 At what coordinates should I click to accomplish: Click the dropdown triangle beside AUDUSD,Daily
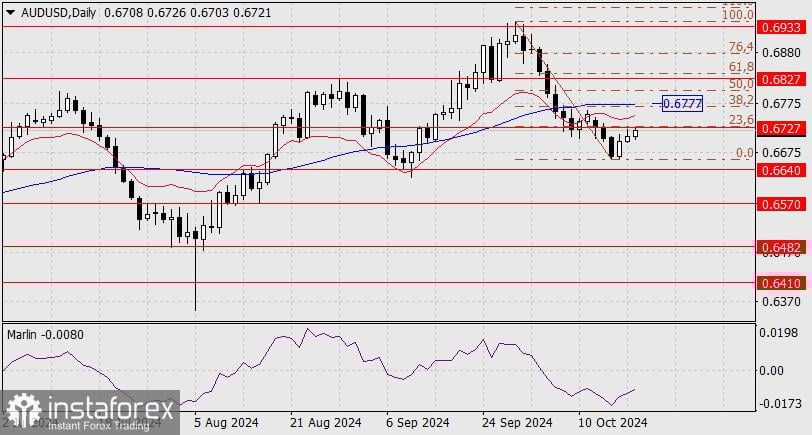11,13
